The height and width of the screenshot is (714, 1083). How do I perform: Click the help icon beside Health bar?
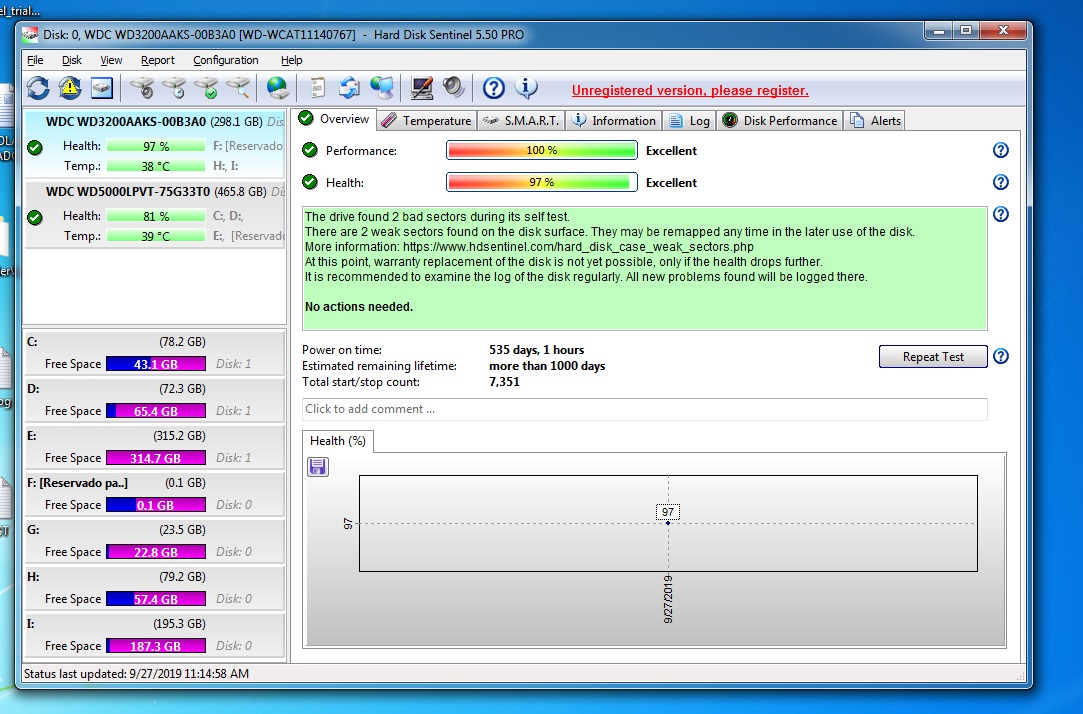[x=1001, y=182]
